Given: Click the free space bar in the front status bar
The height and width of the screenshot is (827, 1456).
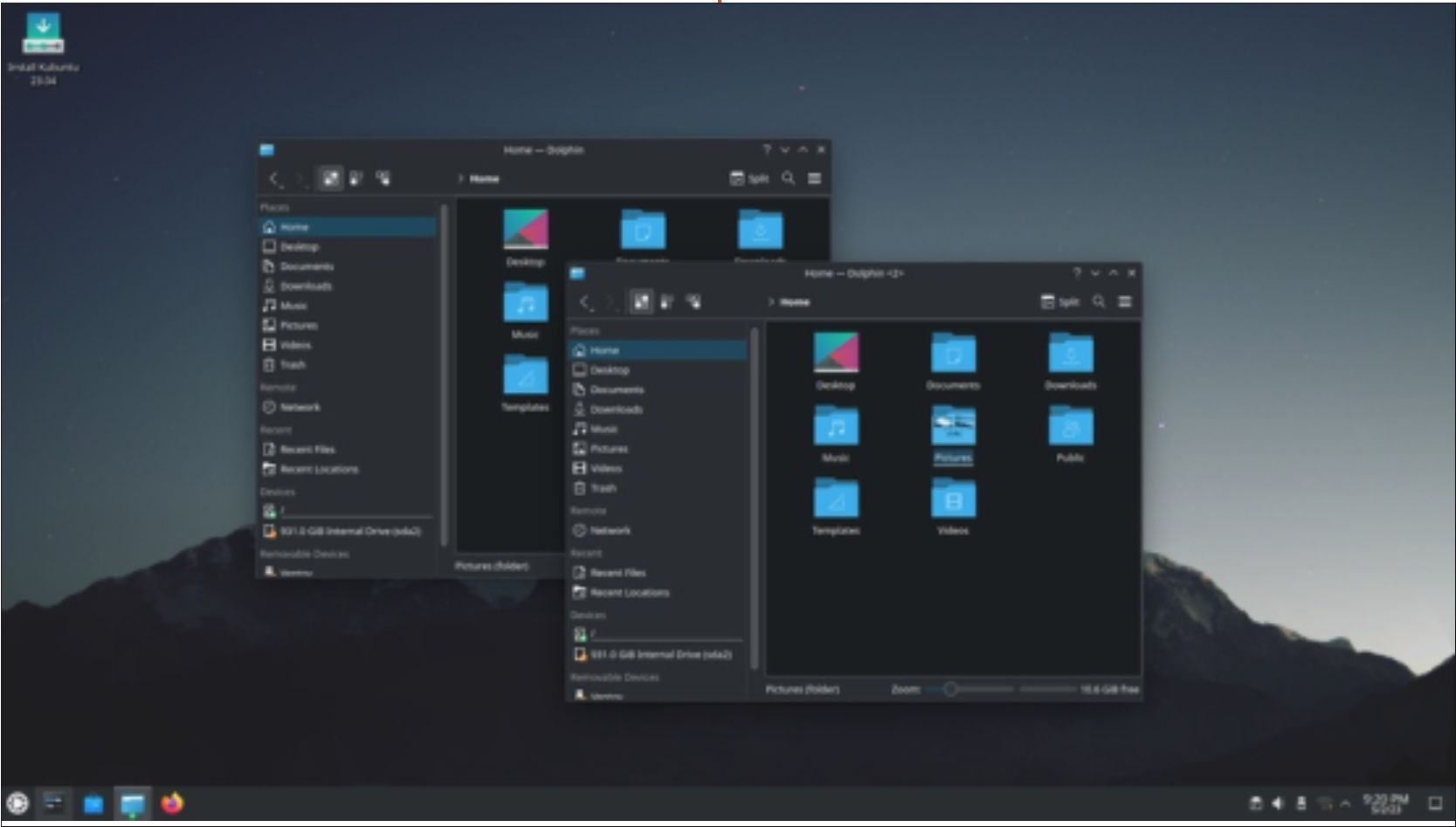Looking at the screenshot, I should click(1047, 689).
